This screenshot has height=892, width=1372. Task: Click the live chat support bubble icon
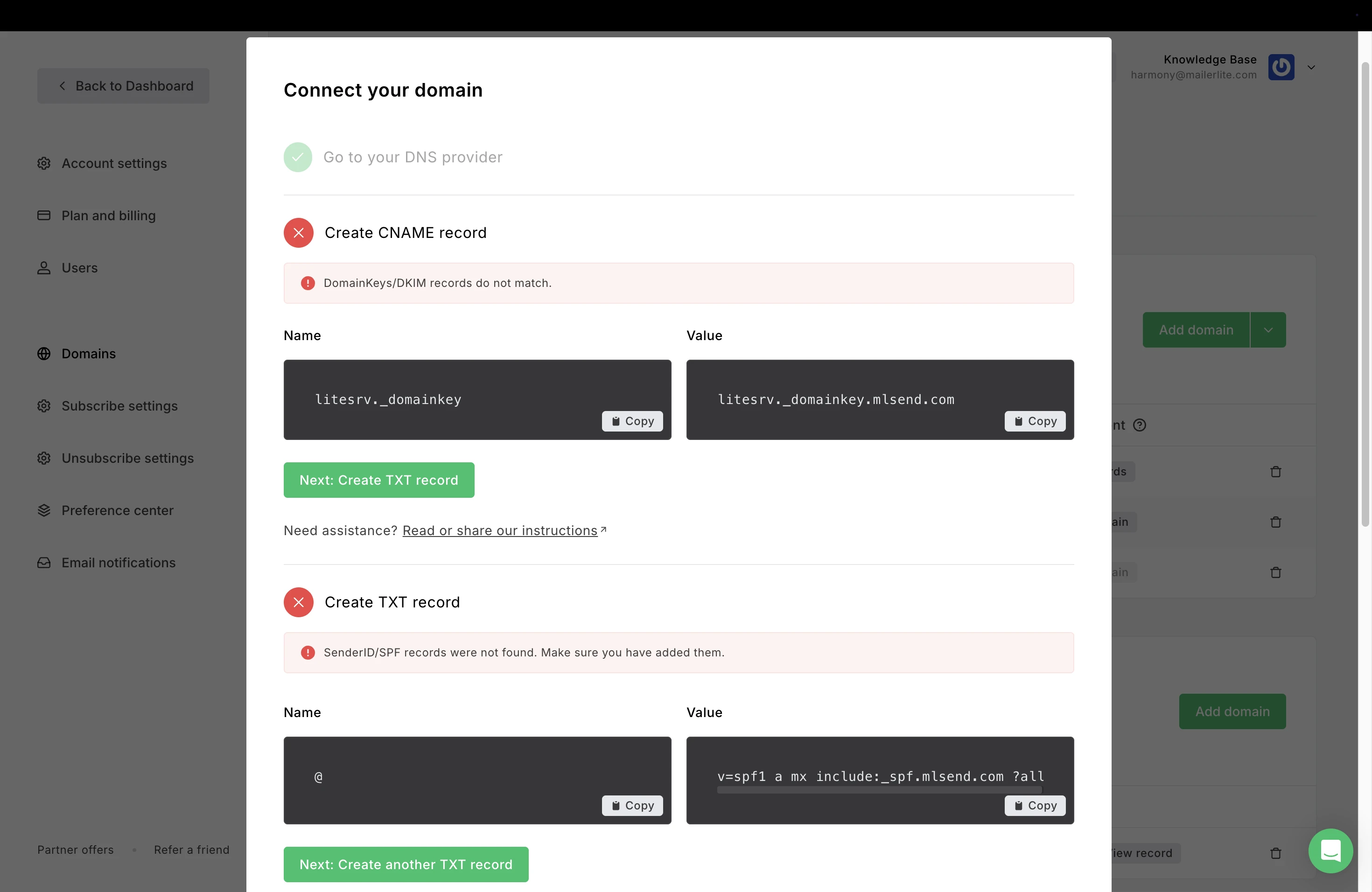[x=1330, y=850]
